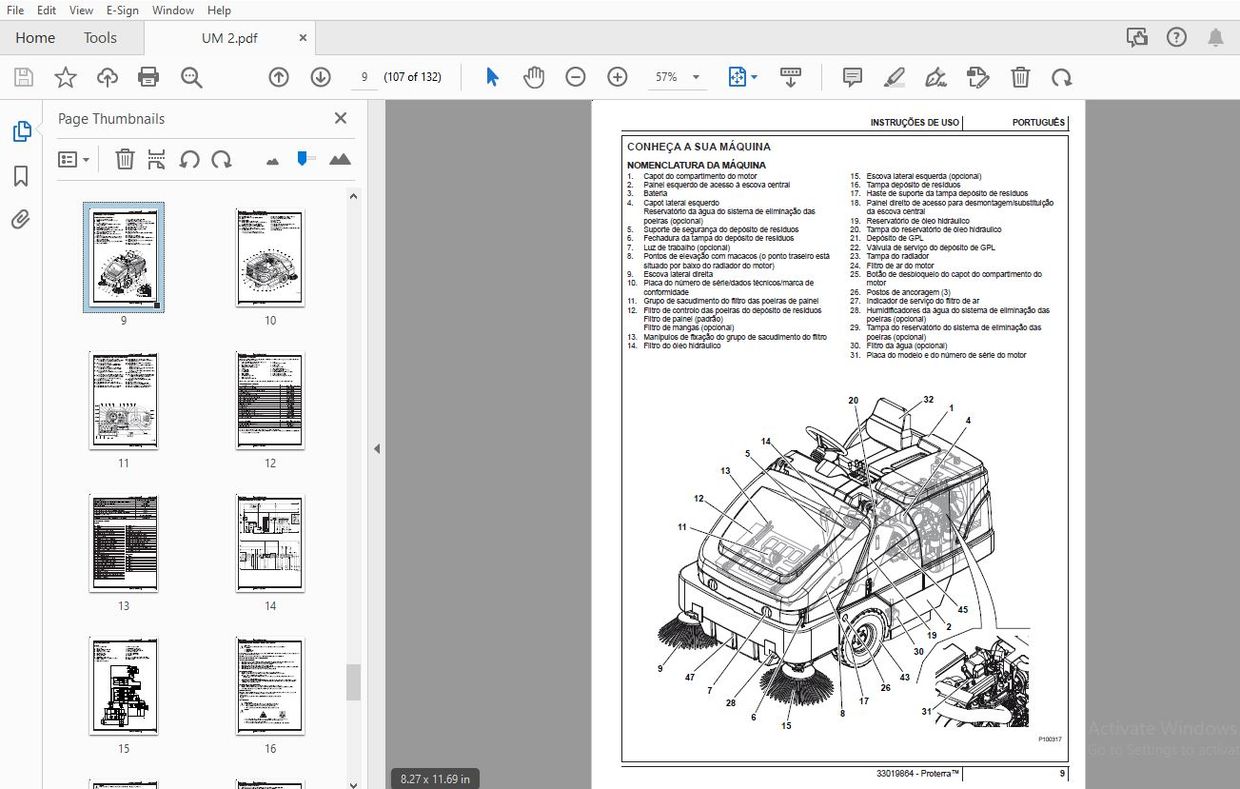Switch to the Tools tab
This screenshot has height=789, width=1240.
click(100, 37)
